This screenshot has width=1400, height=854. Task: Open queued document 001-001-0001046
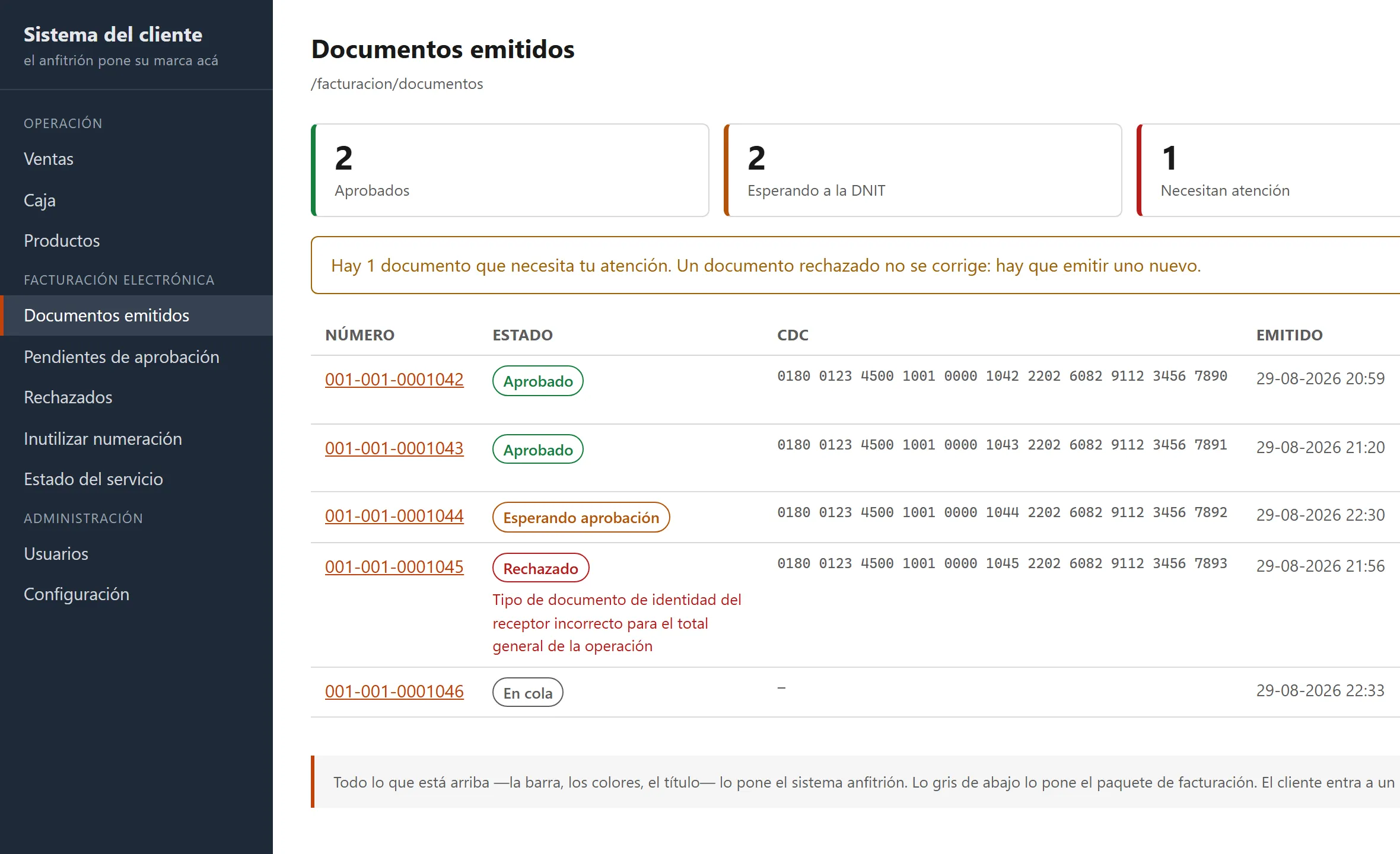pos(394,692)
